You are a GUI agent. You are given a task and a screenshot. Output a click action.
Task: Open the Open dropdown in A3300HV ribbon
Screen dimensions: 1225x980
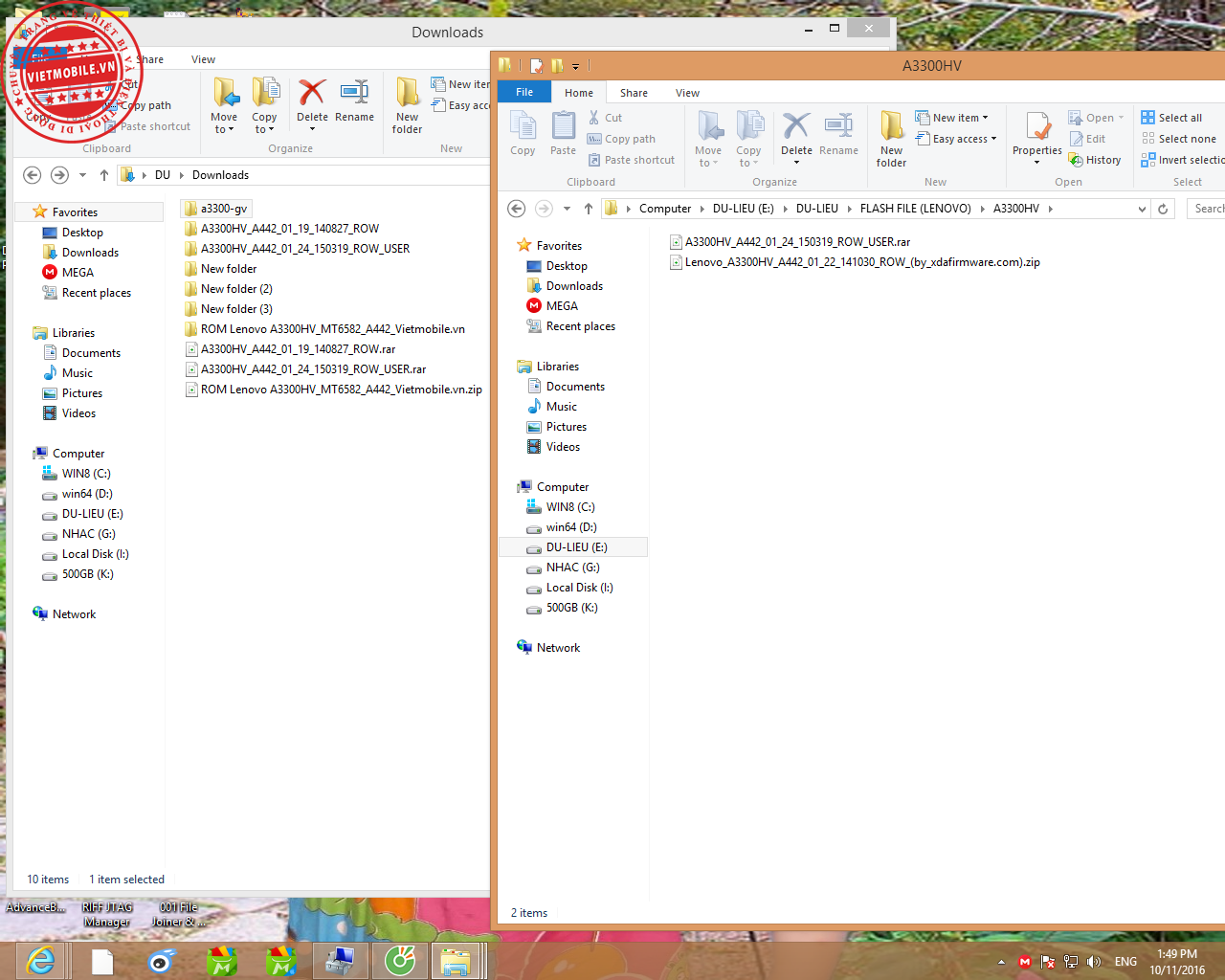[x=1096, y=118]
